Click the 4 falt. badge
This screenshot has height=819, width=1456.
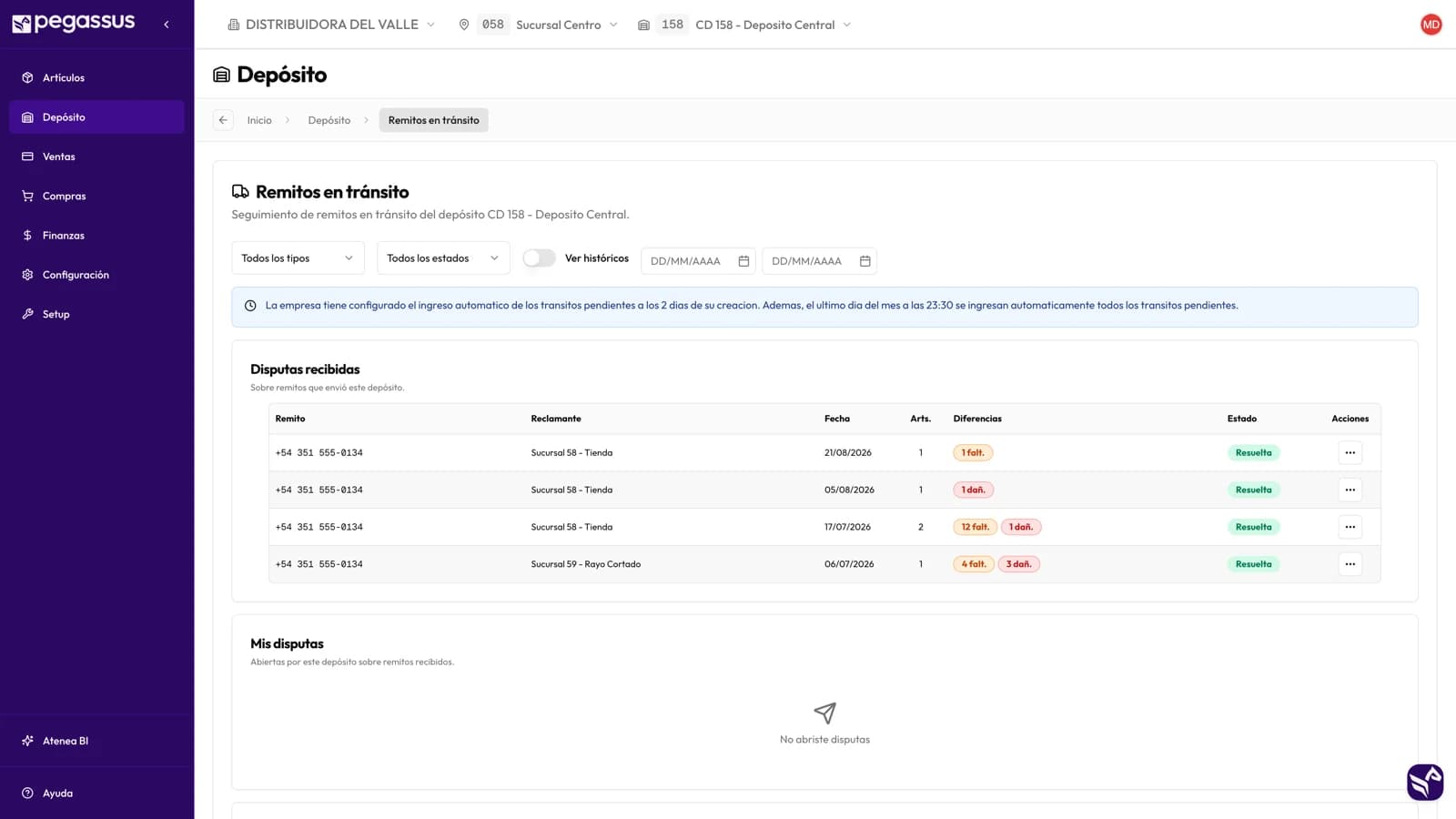click(x=974, y=564)
